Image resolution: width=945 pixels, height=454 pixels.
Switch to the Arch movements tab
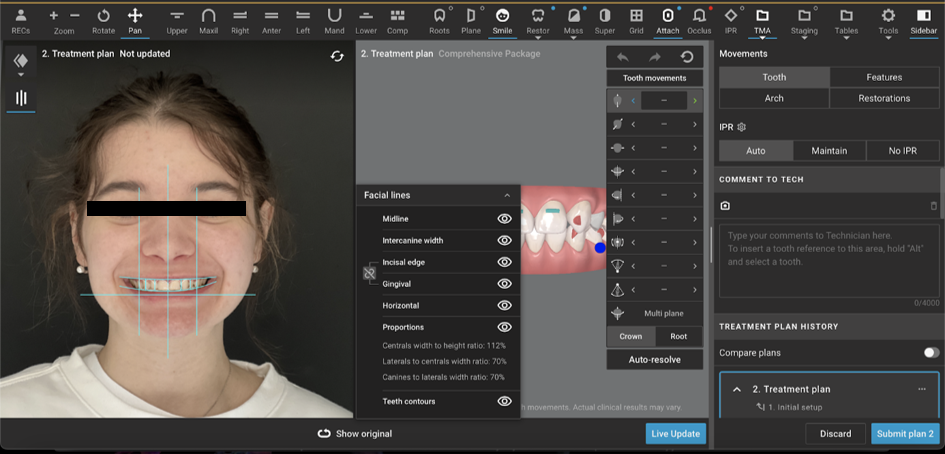click(x=774, y=98)
